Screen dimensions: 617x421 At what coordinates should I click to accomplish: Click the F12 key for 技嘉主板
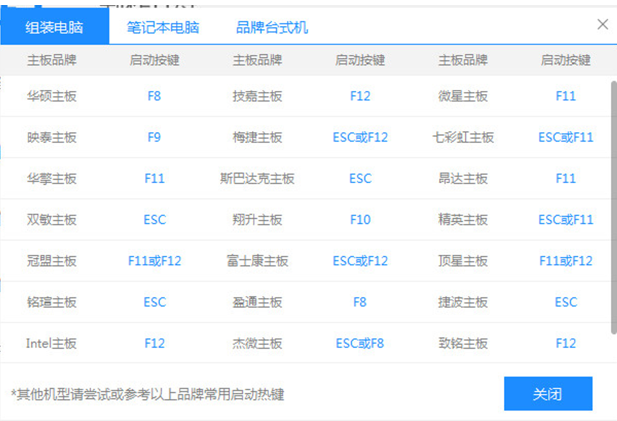[360, 96]
